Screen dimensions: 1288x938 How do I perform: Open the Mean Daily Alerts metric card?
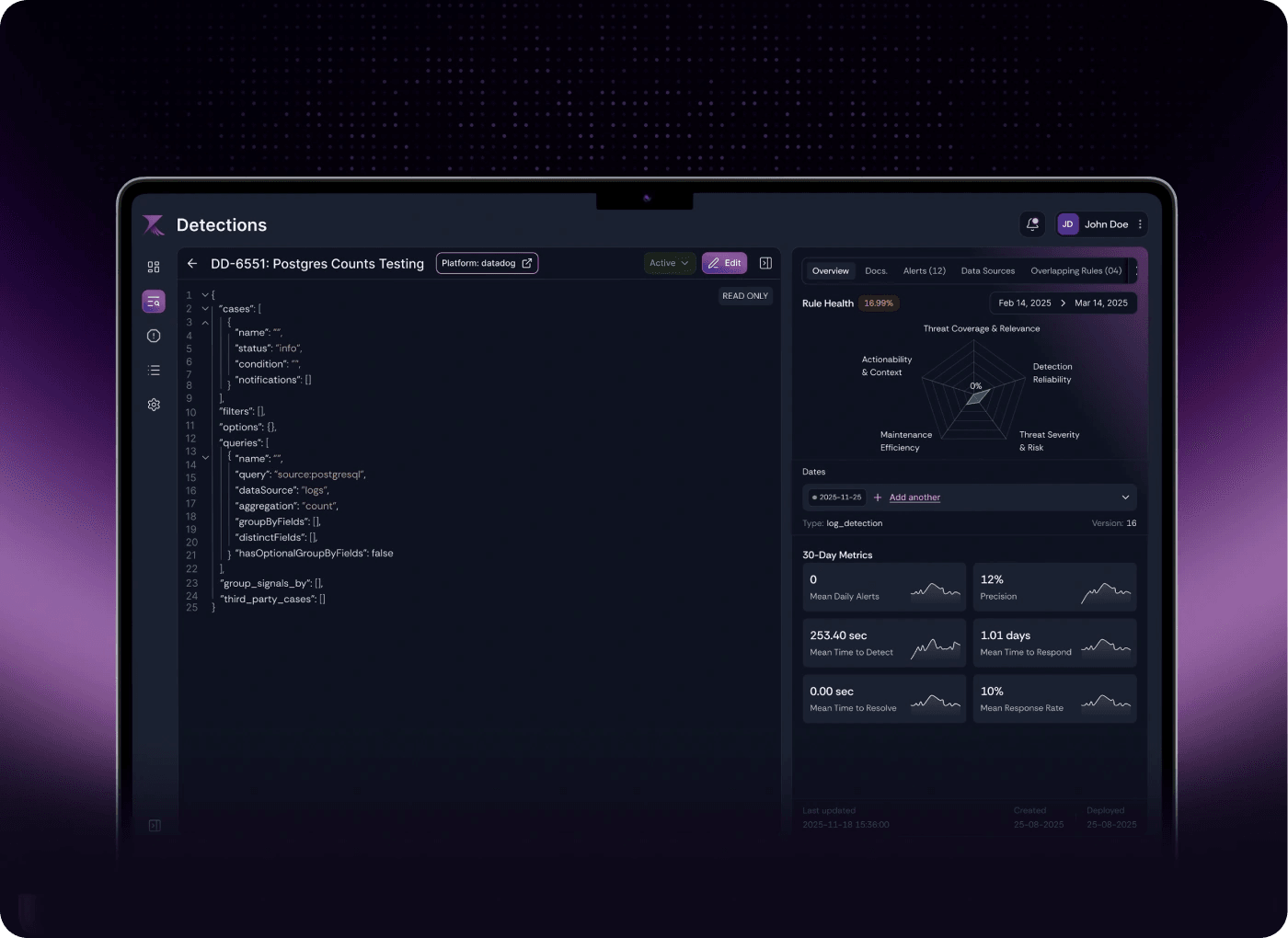coord(884,587)
